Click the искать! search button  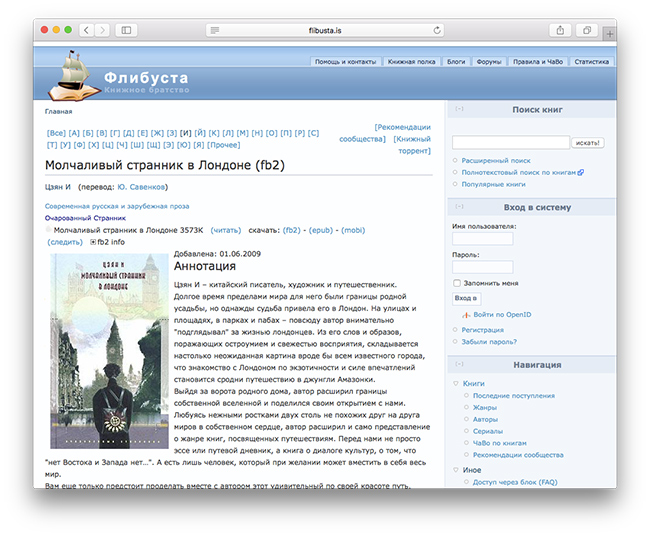tap(587, 143)
